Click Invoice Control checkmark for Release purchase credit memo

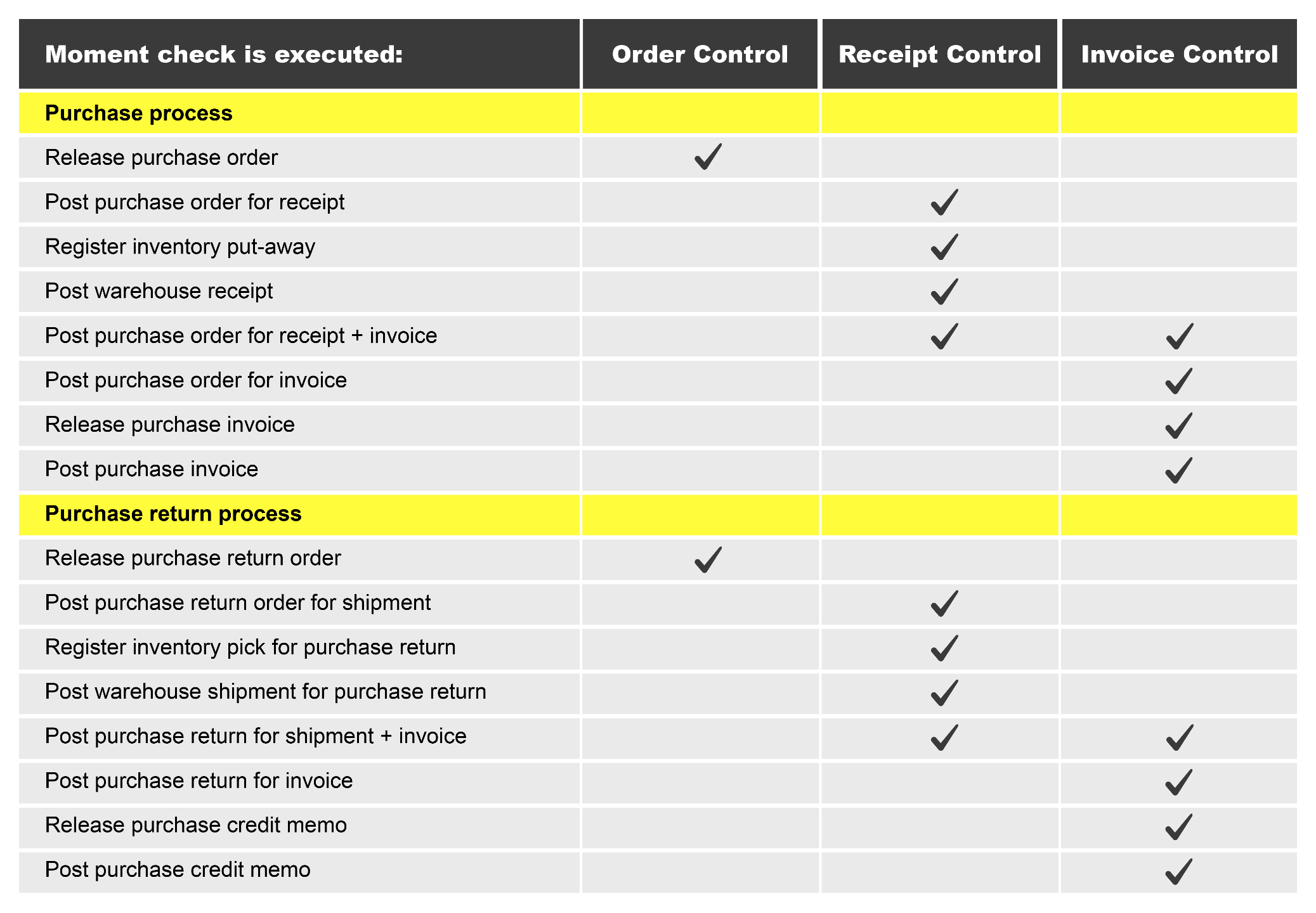(1179, 827)
